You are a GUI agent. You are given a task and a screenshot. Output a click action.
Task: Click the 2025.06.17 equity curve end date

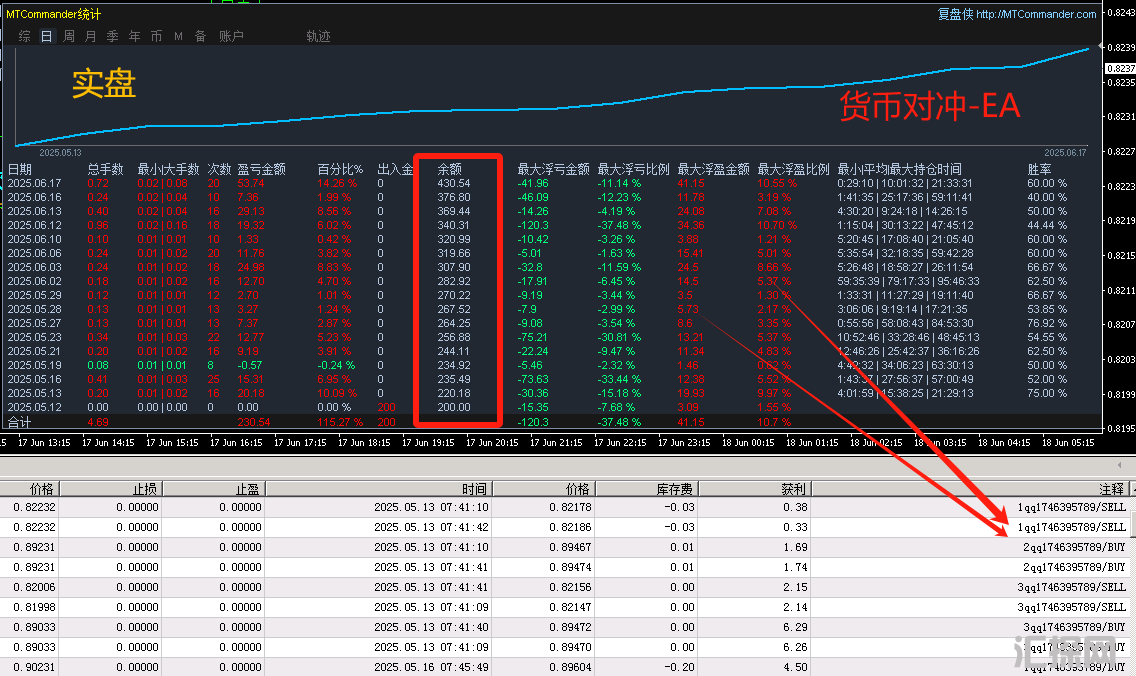click(x=1065, y=153)
